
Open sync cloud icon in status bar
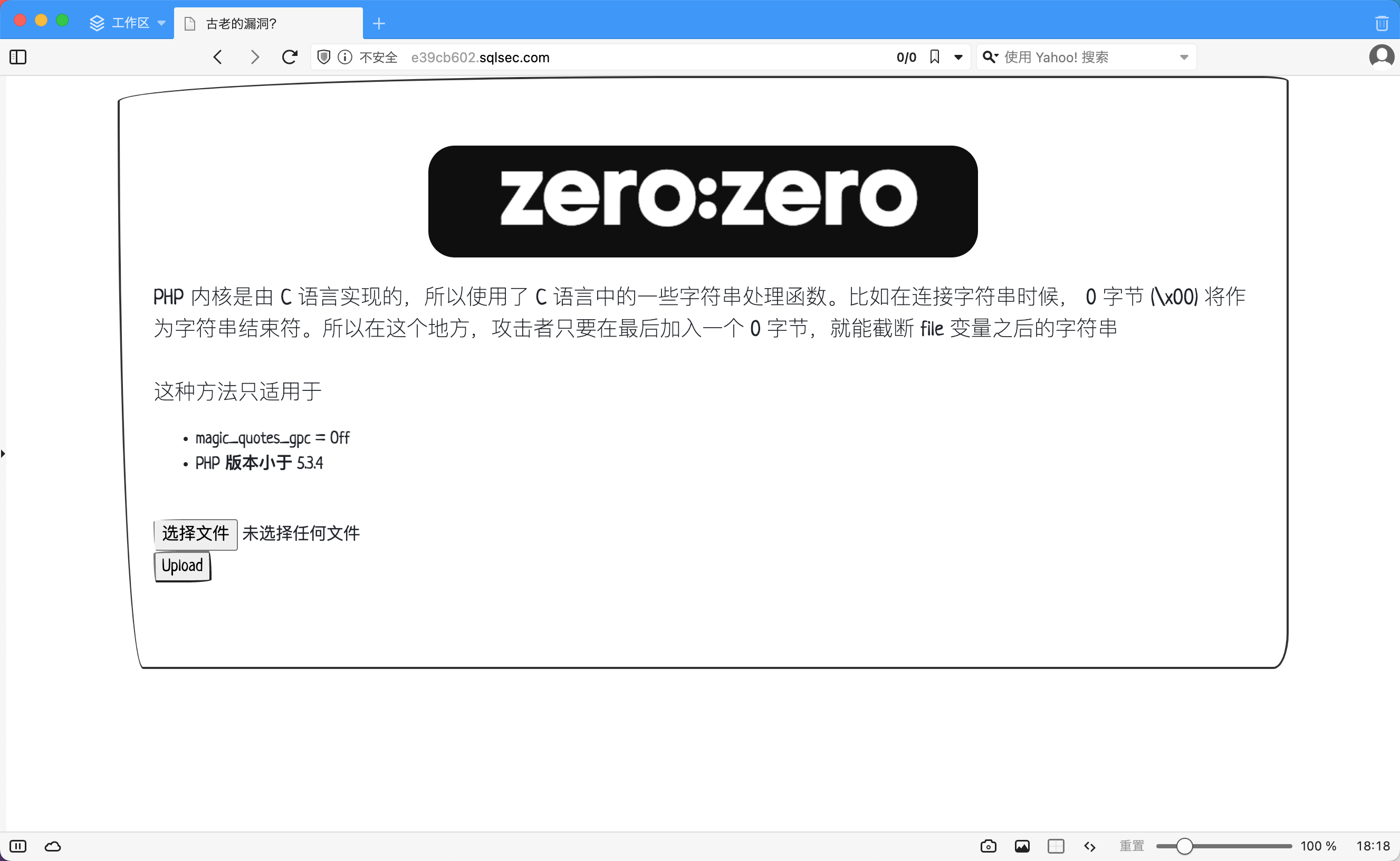coord(53,846)
